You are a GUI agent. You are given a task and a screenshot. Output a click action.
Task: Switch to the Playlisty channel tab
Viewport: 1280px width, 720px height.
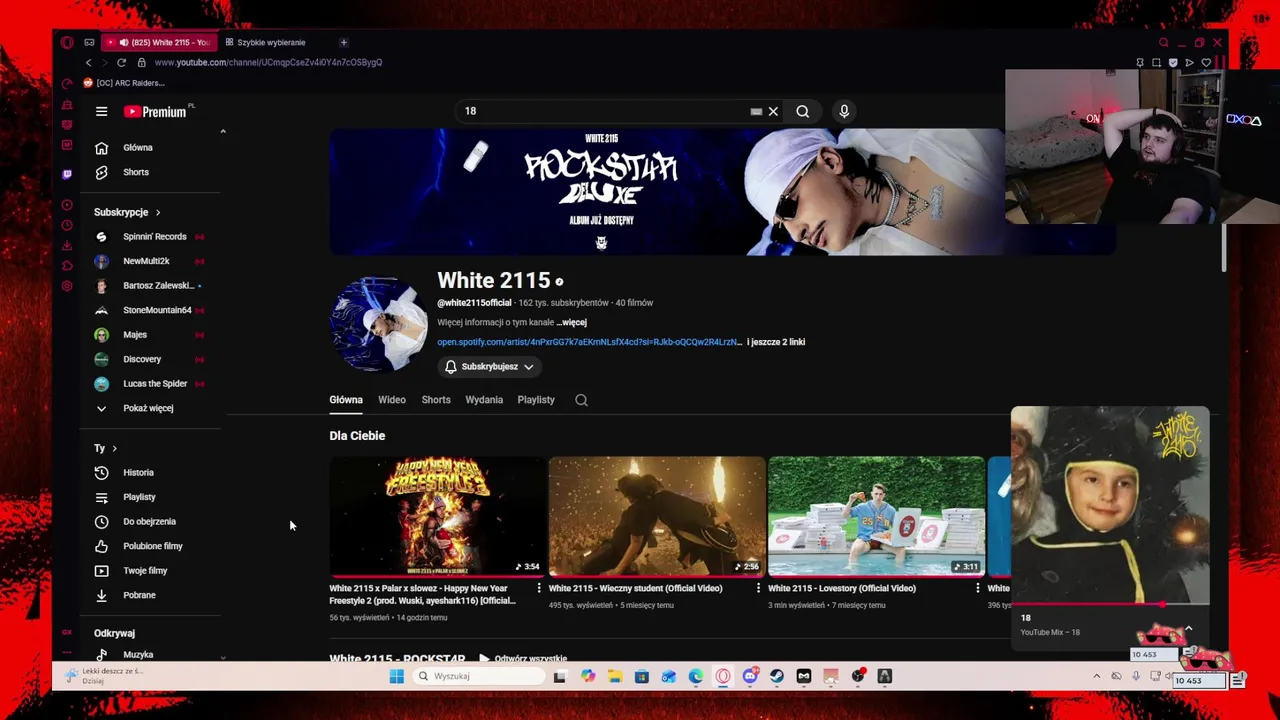pyautogui.click(x=536, y=400)
